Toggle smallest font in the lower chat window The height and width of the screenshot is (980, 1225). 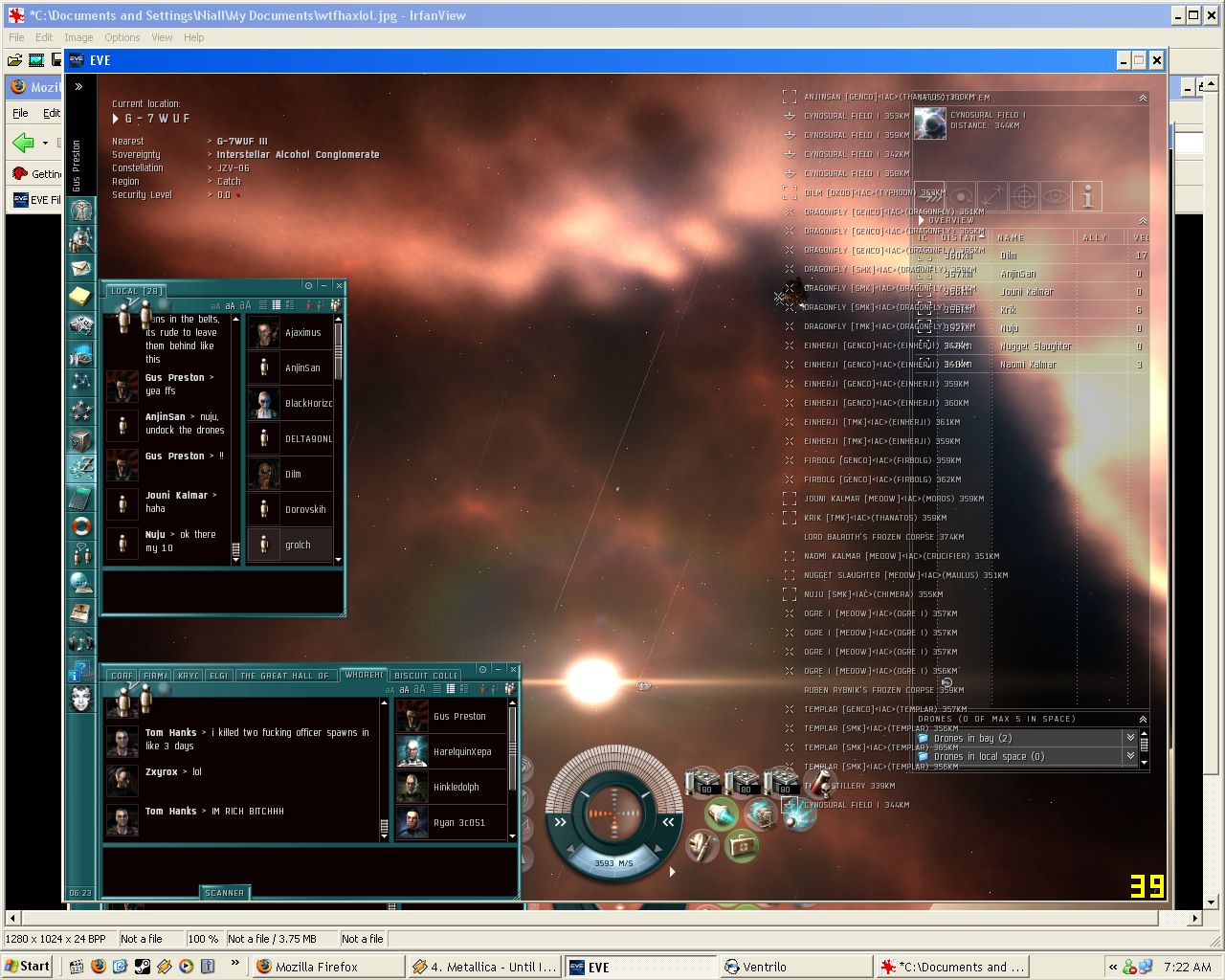tap(390, 690)
